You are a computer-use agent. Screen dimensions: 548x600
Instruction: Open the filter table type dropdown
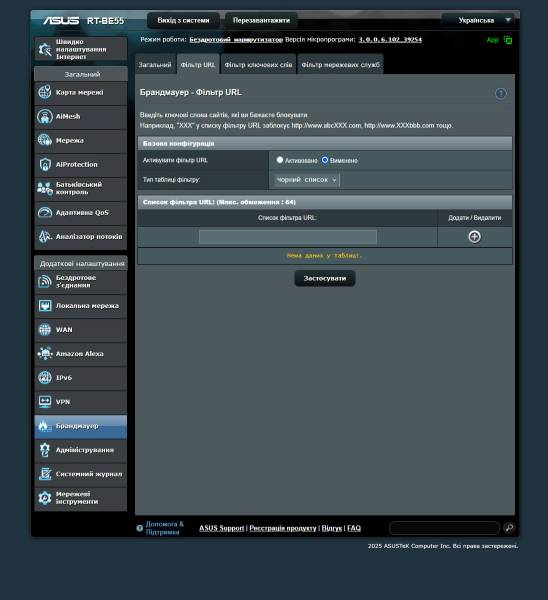[x=307, y=180]
